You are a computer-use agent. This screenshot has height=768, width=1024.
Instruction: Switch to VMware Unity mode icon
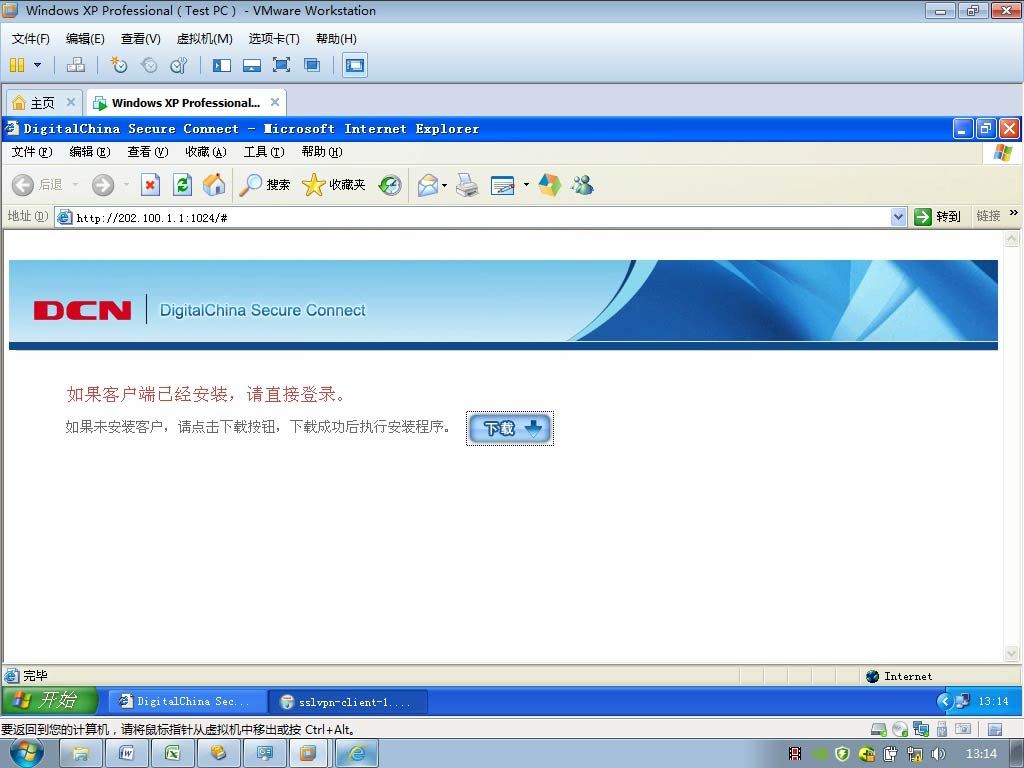[x=312, y=65]
